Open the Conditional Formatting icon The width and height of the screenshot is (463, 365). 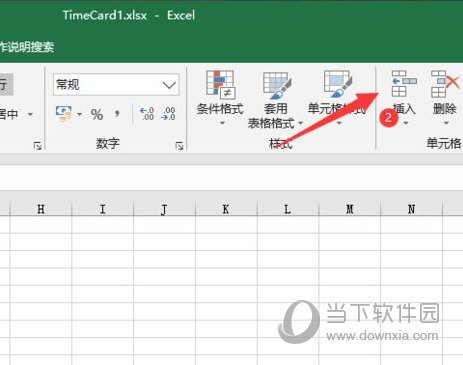[220, 85]
